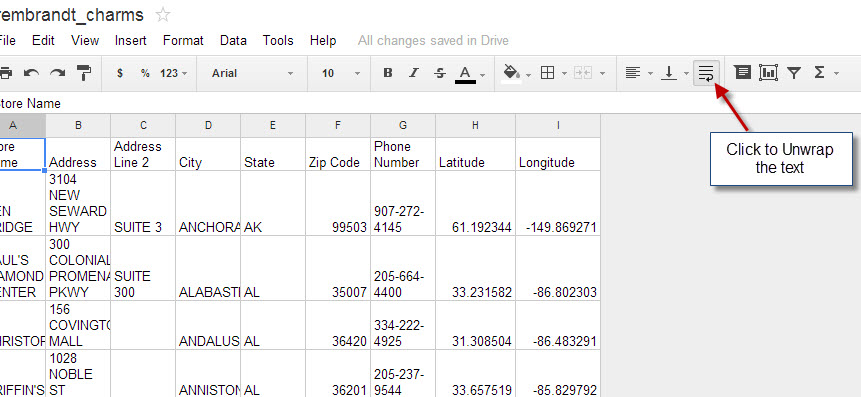Toggle bold formatting
This screenshot has width=861, height=397.
[388, 72]
